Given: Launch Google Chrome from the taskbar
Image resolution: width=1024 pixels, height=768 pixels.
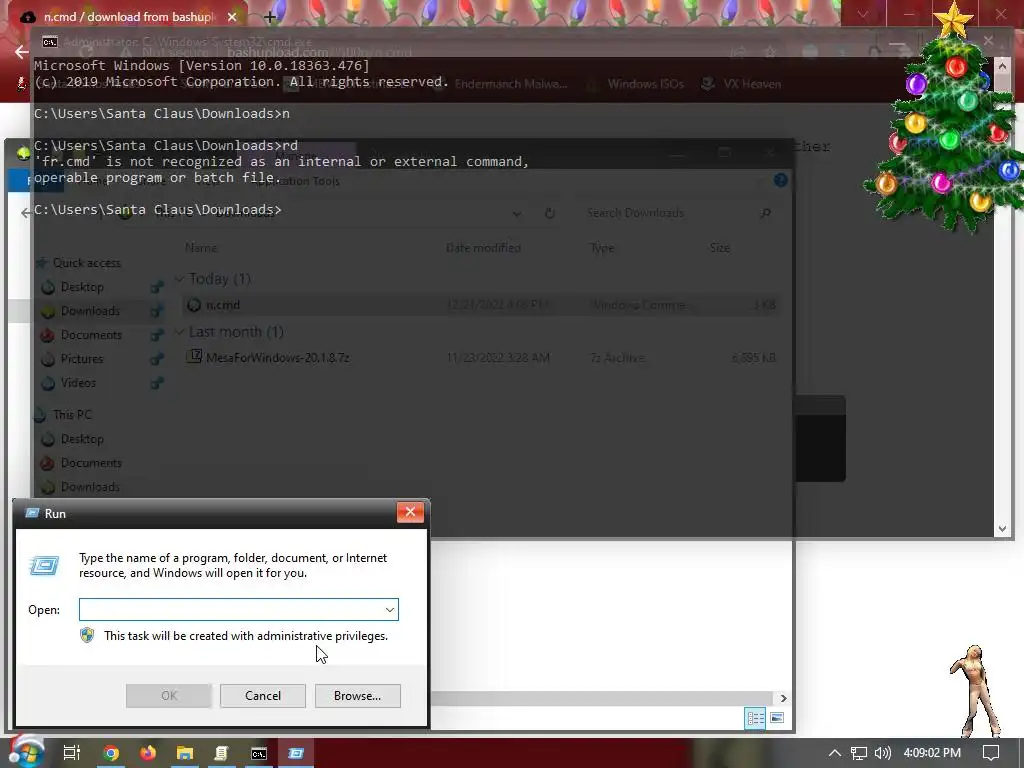Looking at the screenshot, I should pos(111,753).
